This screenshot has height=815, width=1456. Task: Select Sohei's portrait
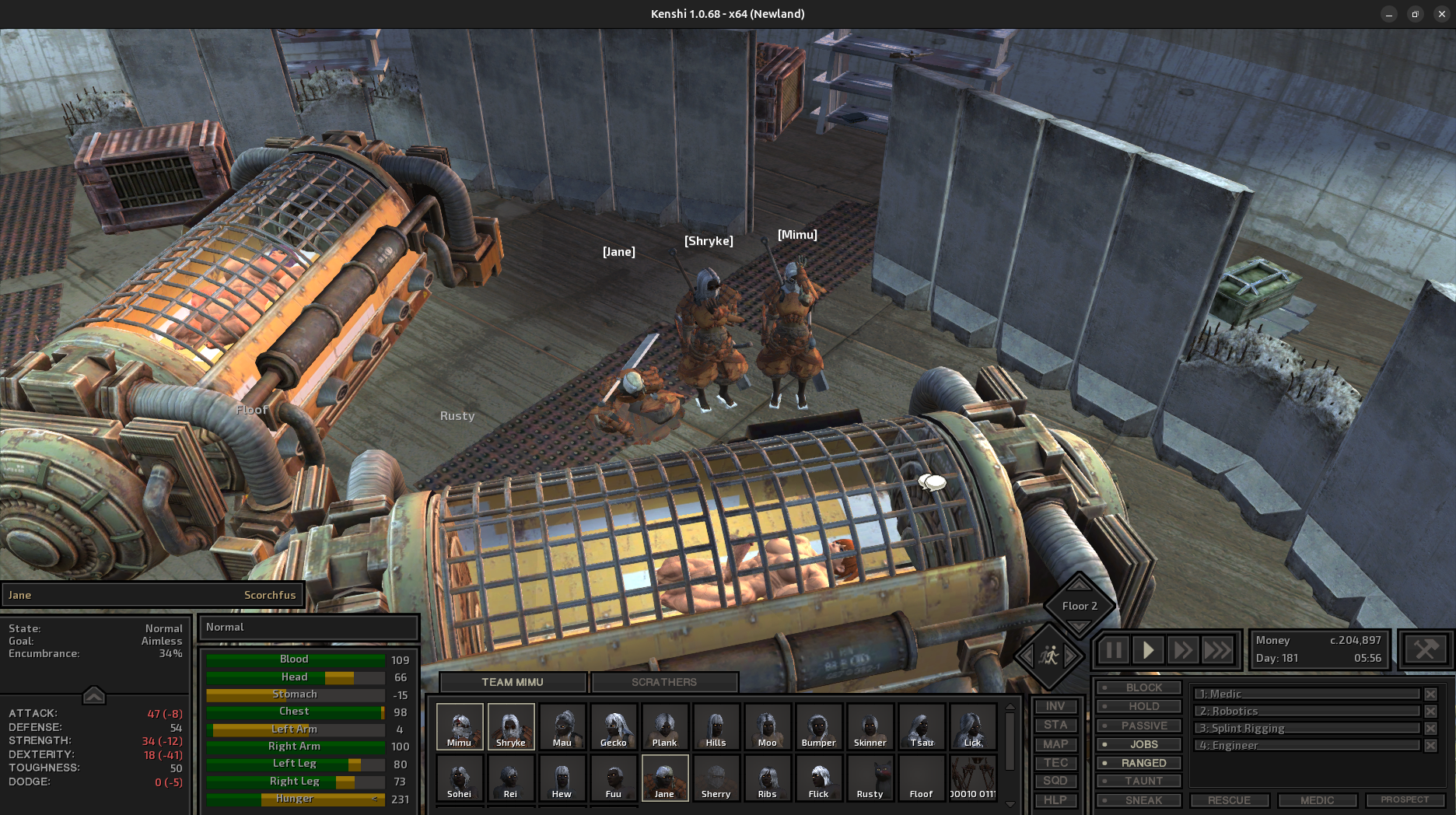(459, 778)
